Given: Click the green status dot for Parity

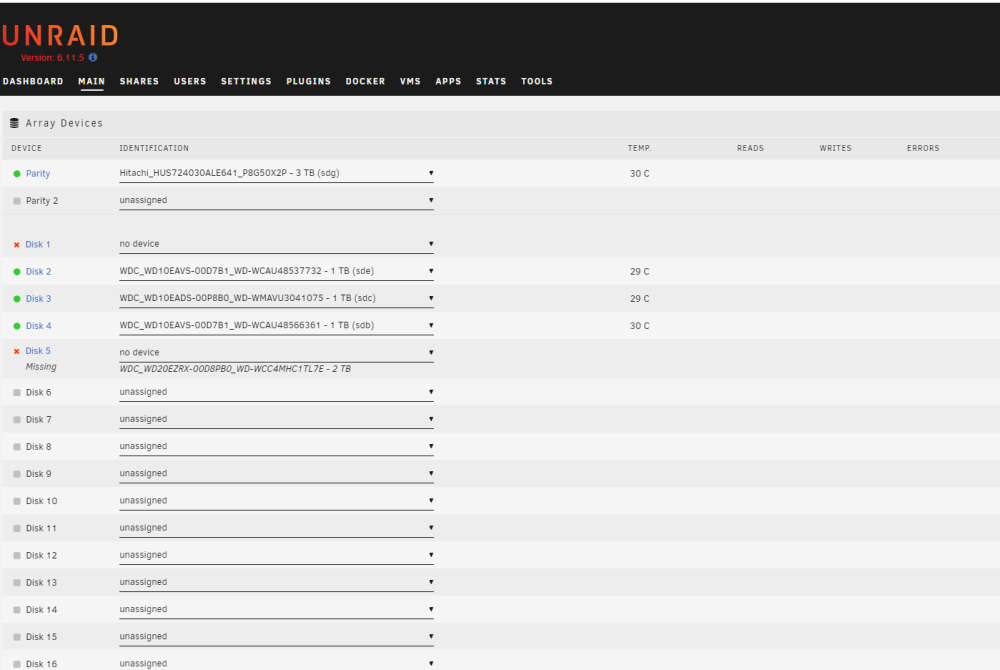Looking at the screenshot, I should 17,173.
